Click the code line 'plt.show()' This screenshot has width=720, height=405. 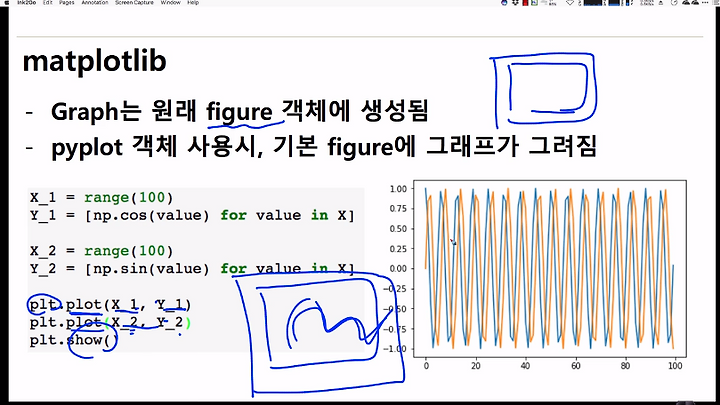[73, 340]
